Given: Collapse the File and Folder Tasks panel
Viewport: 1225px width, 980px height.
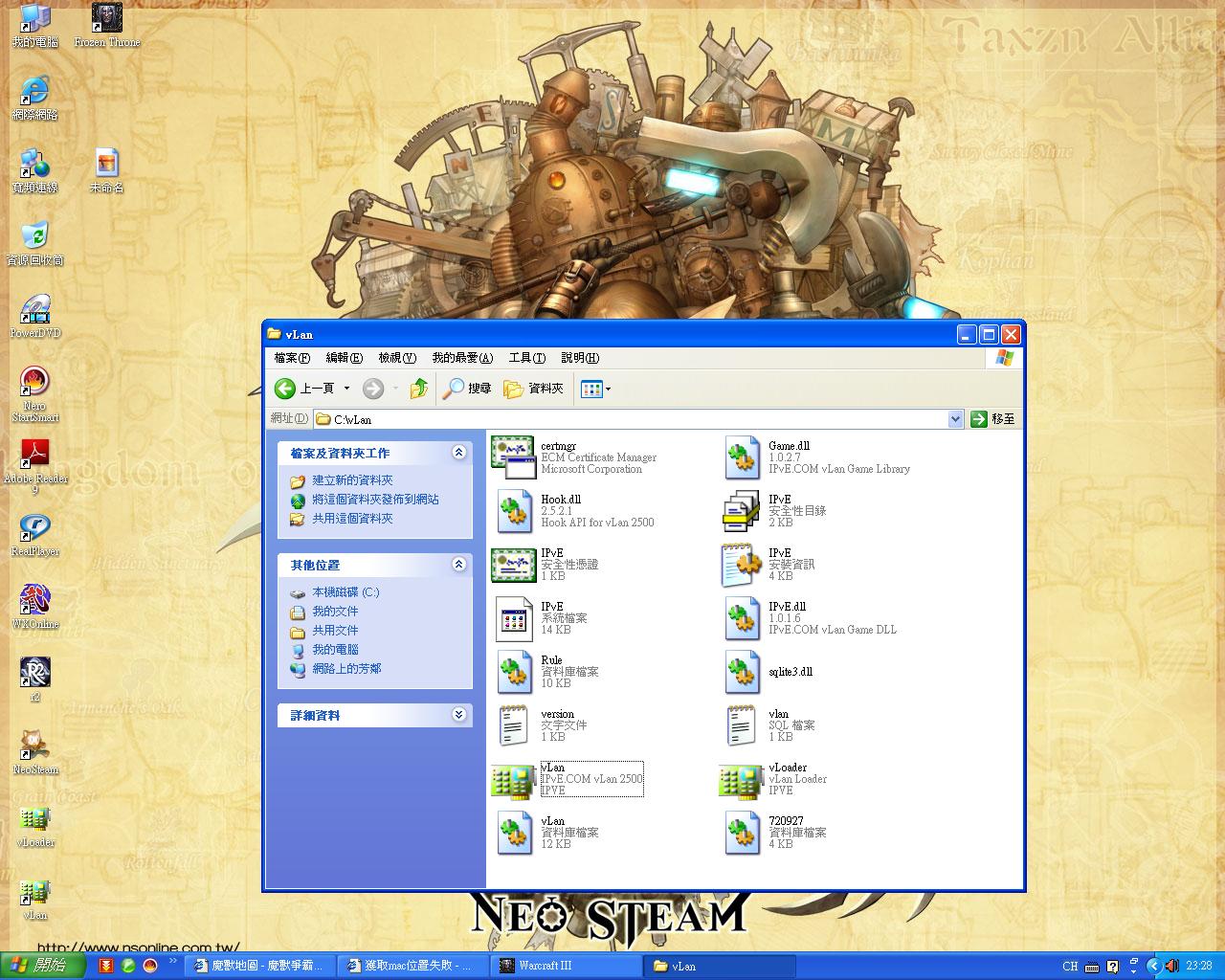Looking at the screenshot, I should [x=458, y=453].
